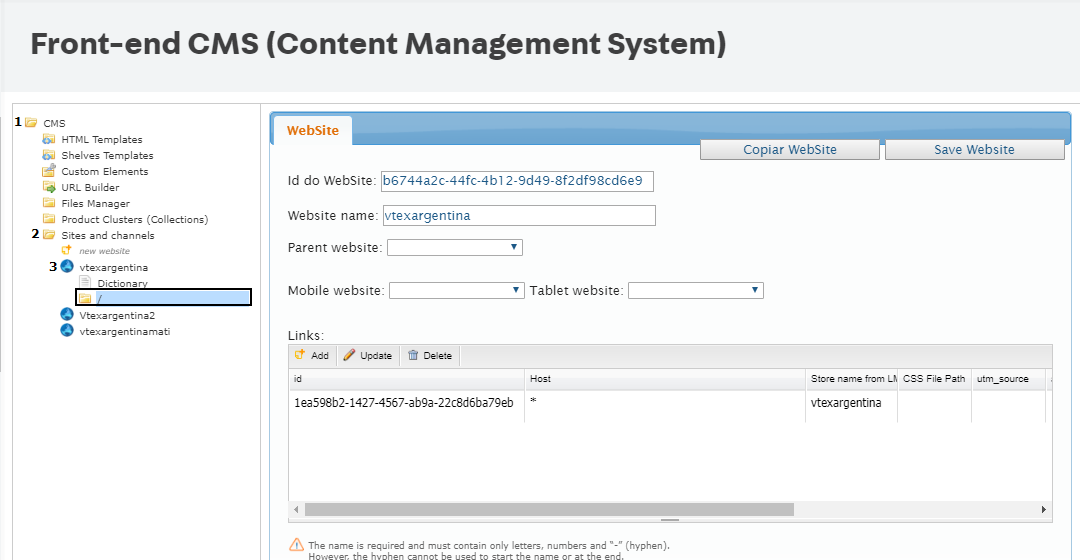
Task: Click the Files Manager folder icon
Action: pyautogui.click(x=49, y=203)
